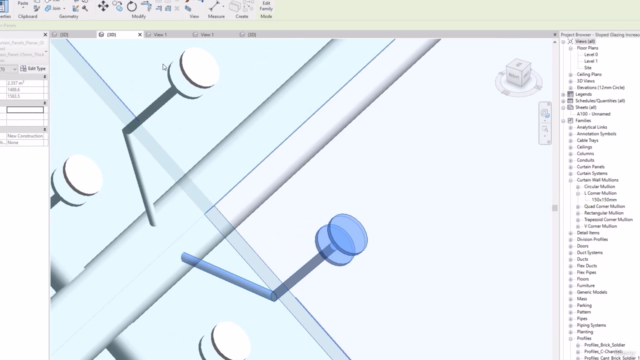Screen dimensions: 640x360
Task: Select the Copy tool in Modify panel
Action: tap(117, 6)
